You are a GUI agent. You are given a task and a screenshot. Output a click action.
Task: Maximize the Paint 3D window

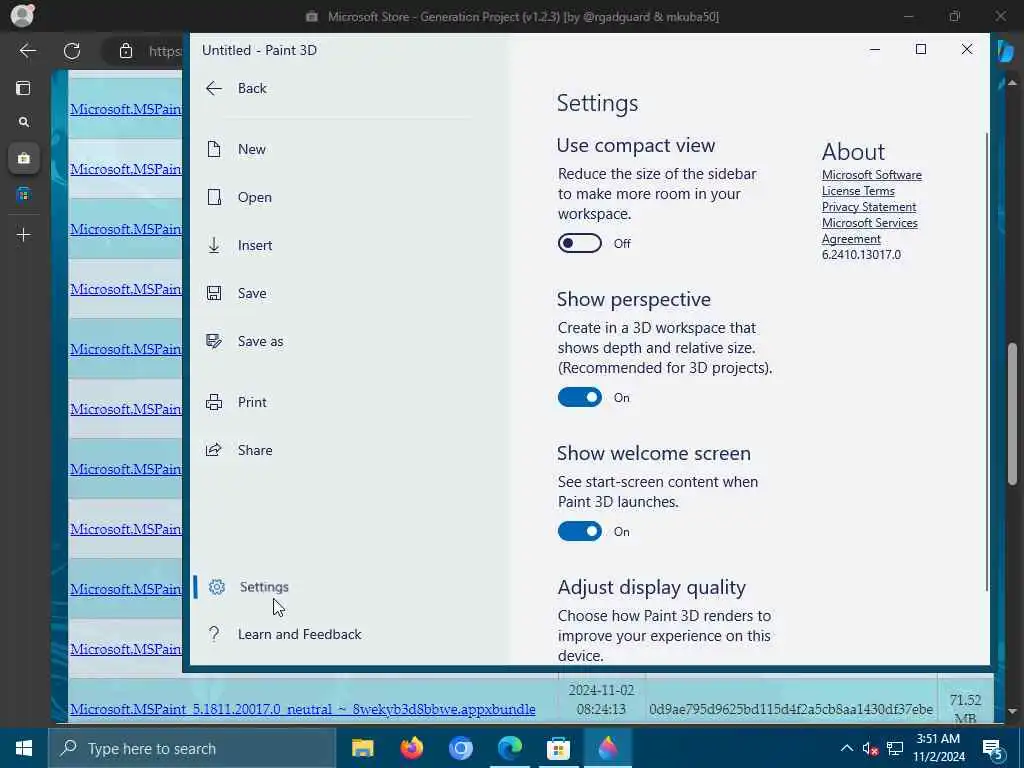click(x=921, y=49)
